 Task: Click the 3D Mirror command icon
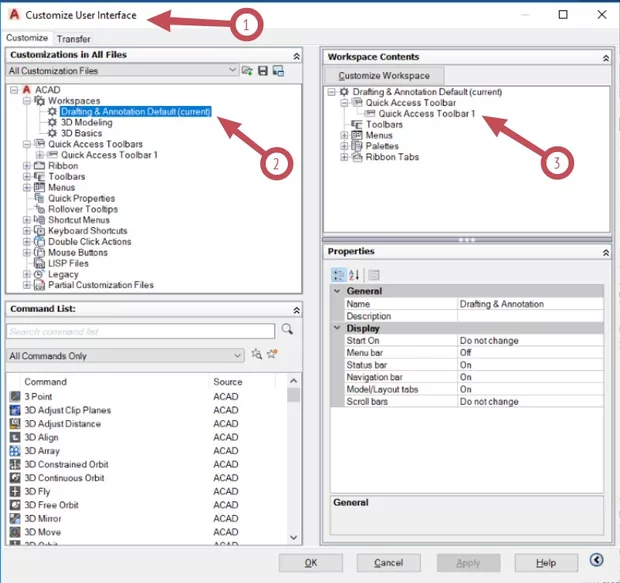(x=15, y=518)
